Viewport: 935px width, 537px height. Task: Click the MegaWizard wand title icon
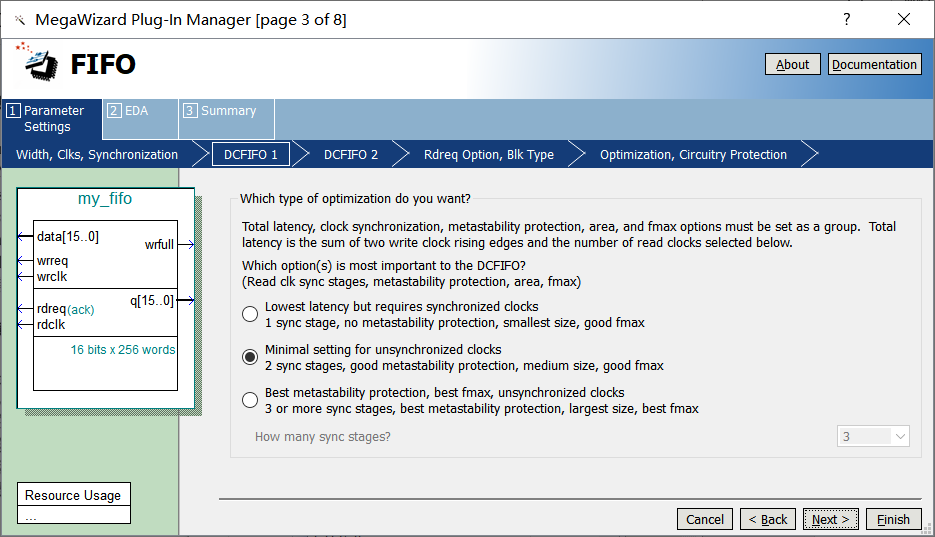click(x=19, y=20)
